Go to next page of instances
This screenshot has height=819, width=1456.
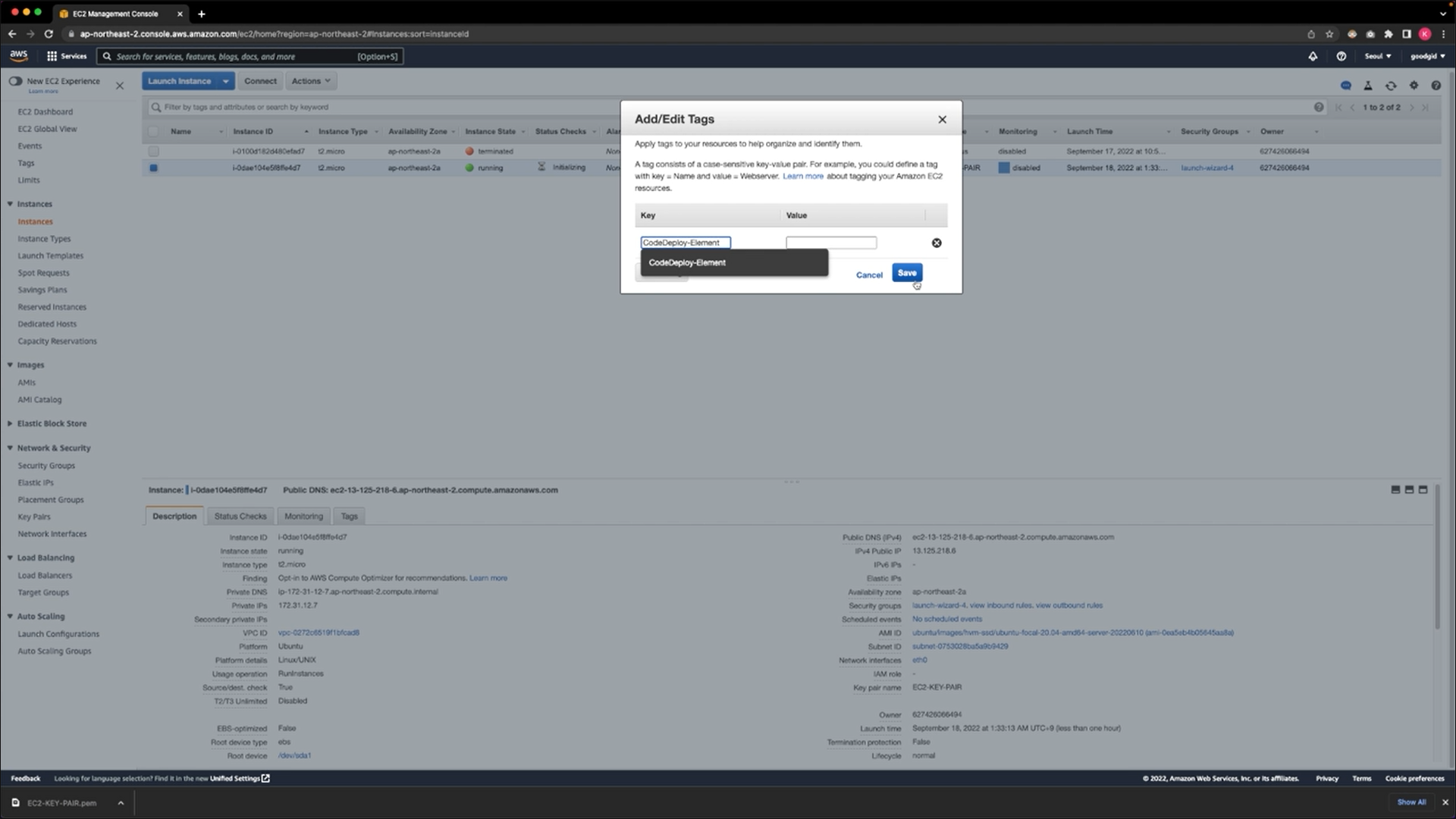[x=1412, y=108]
